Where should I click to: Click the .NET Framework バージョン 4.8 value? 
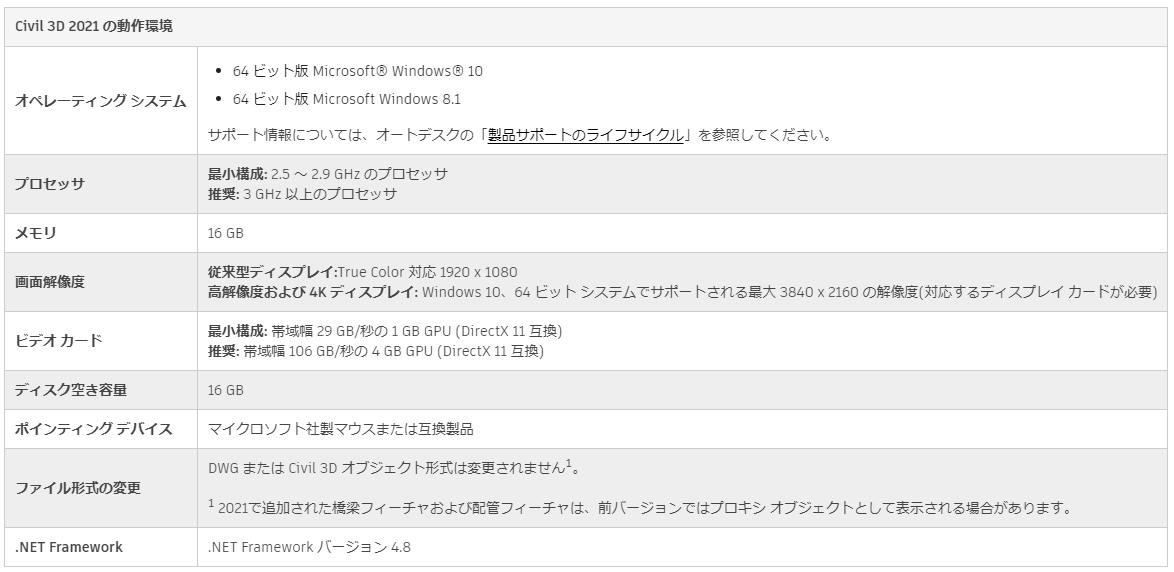[309, 547]
